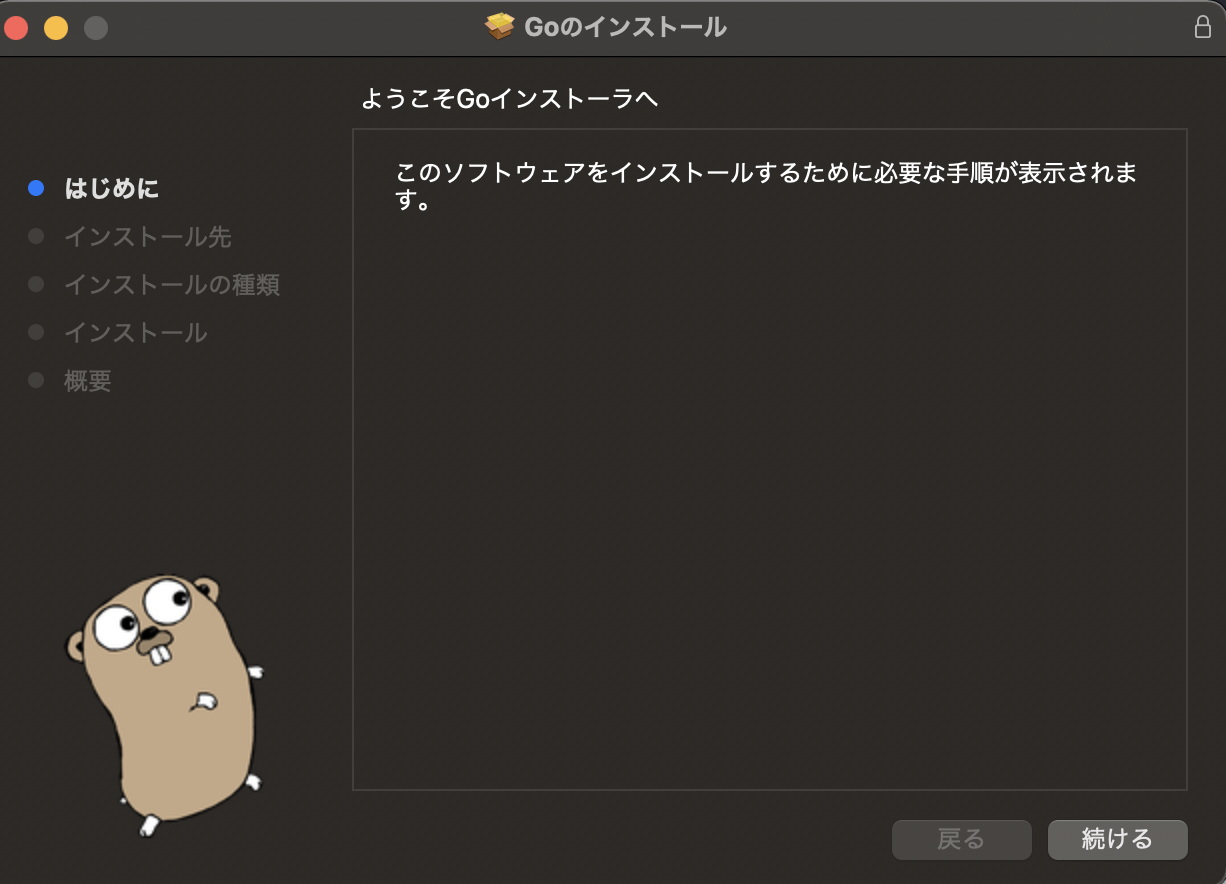Click the disabled 戻る button
Screen dimensions: 1226x884
tap(961, 840)
